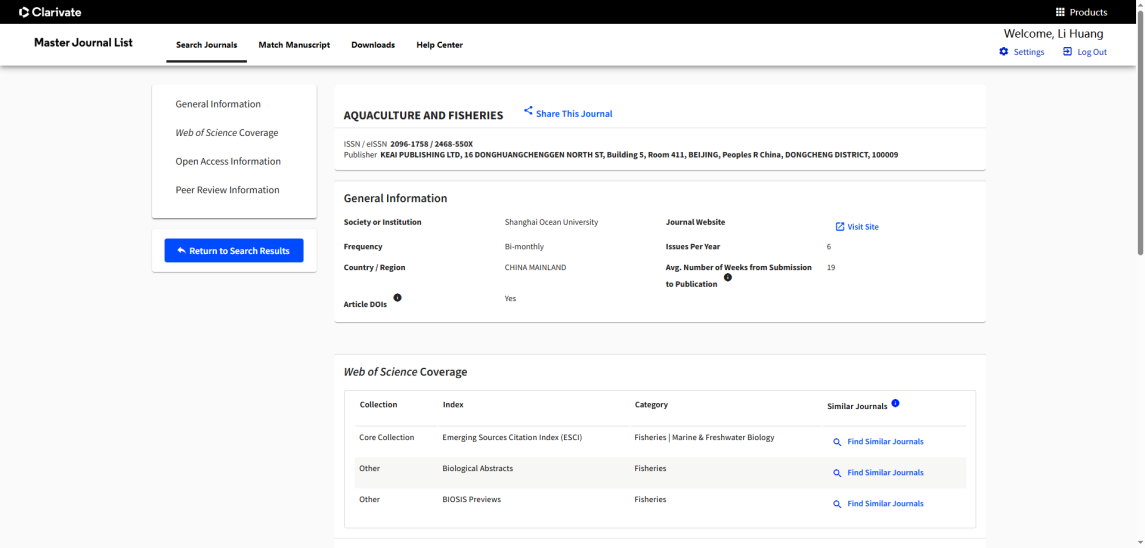Select the Search Journals tab
Image resolution: width=1145 pixels, height=548 pixels.
206,45
